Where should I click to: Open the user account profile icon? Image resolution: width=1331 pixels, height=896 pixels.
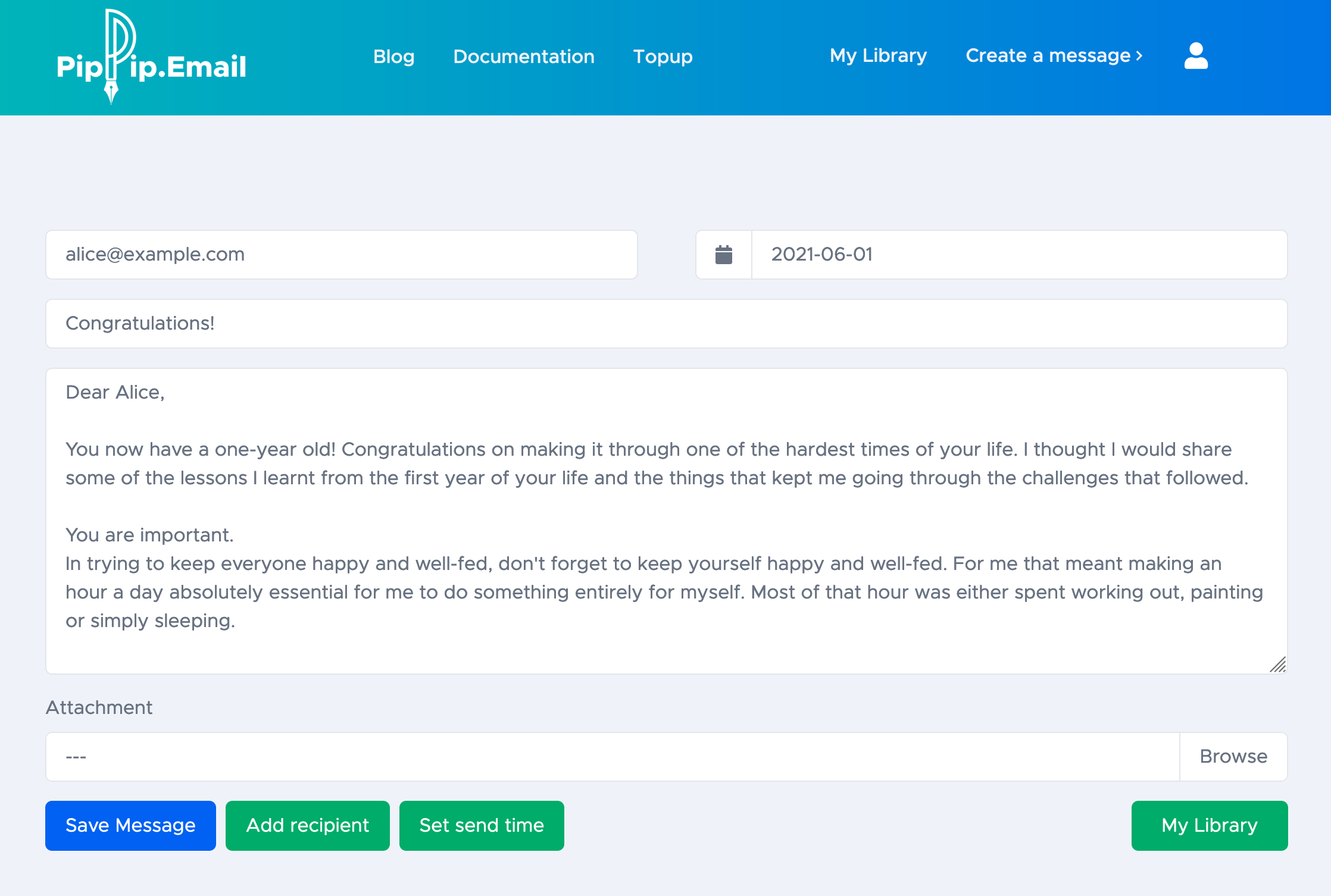pyautogui.click(x=1195, y=56)
